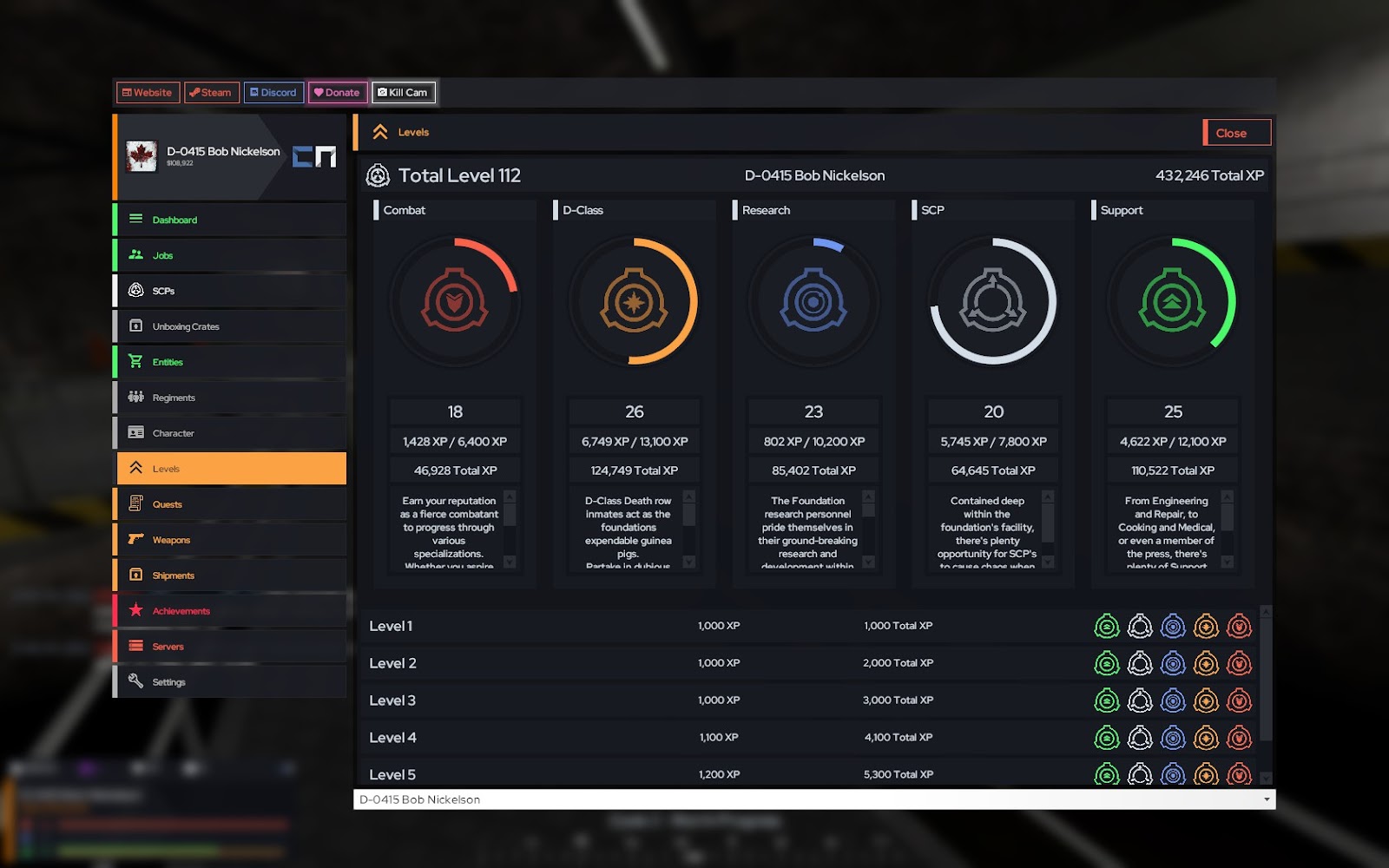Click the Level 1 blue Research icon

point(1173,626)
